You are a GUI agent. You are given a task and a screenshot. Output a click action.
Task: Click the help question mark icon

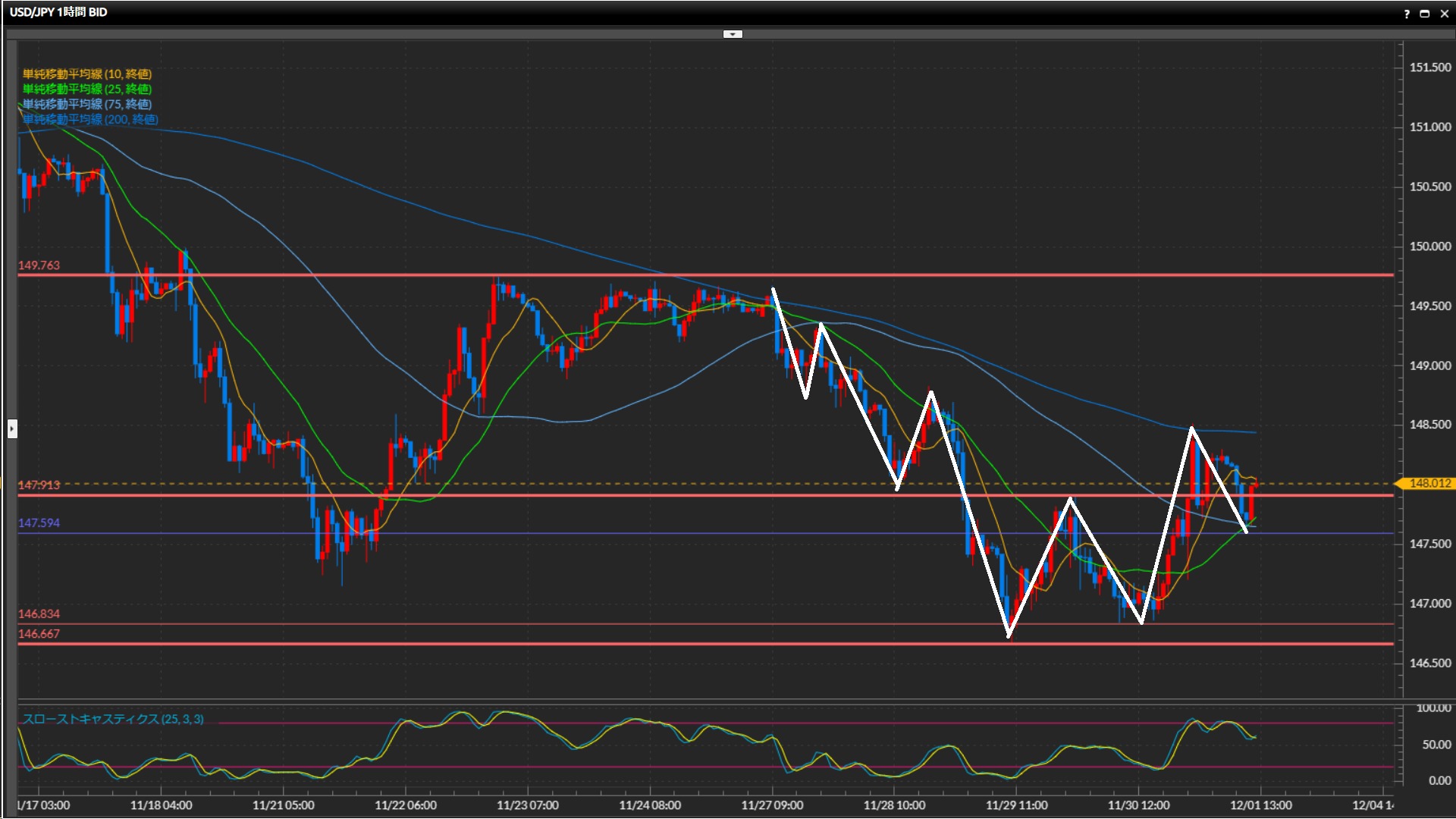1407,14
